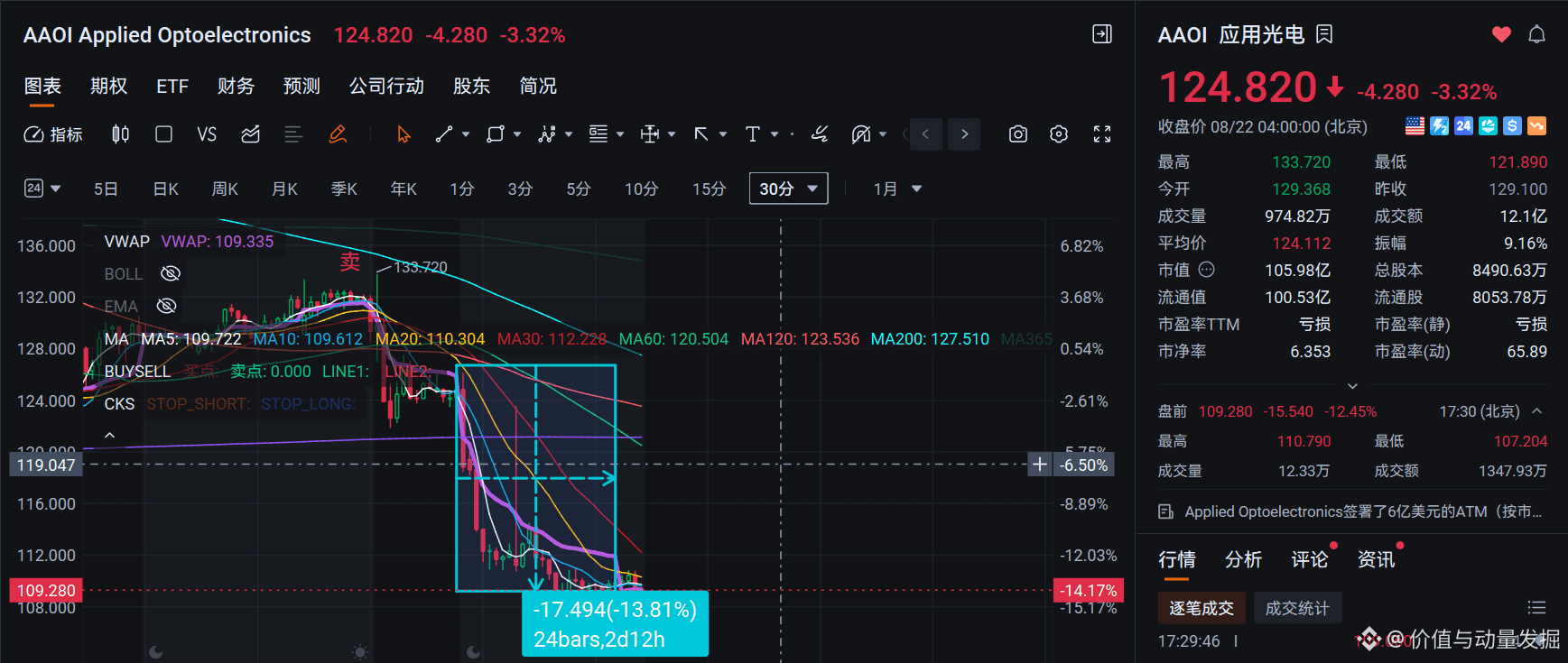
Task: Select the pattern points drawing tool
Action: point(546,134)
